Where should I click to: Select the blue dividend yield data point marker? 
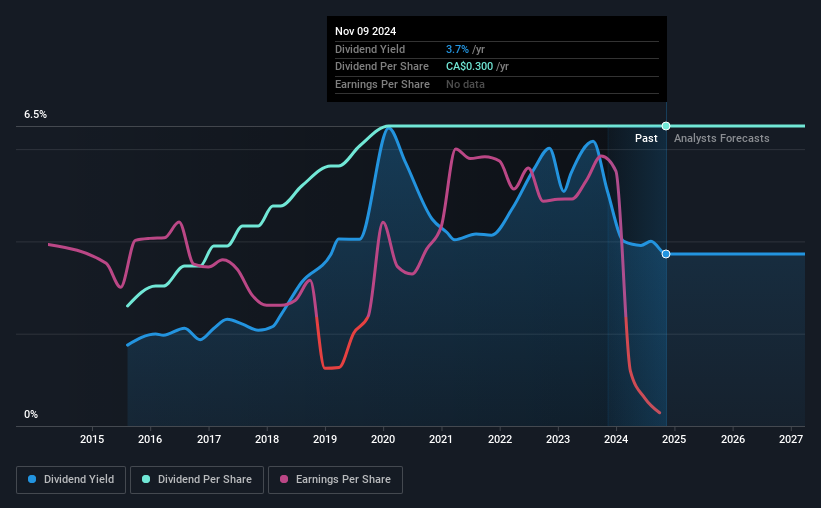point(666,254)
